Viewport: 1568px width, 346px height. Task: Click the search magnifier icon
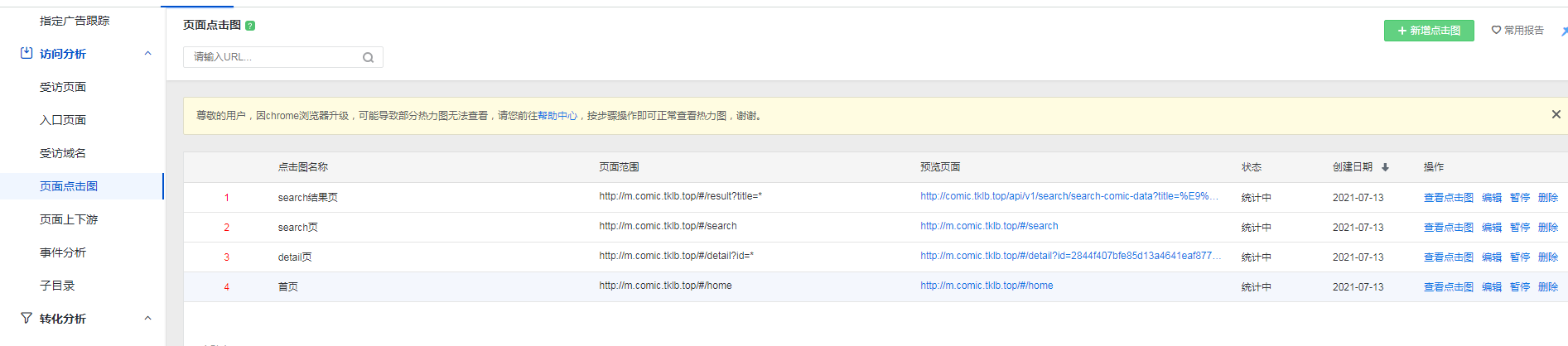[368, 57]
